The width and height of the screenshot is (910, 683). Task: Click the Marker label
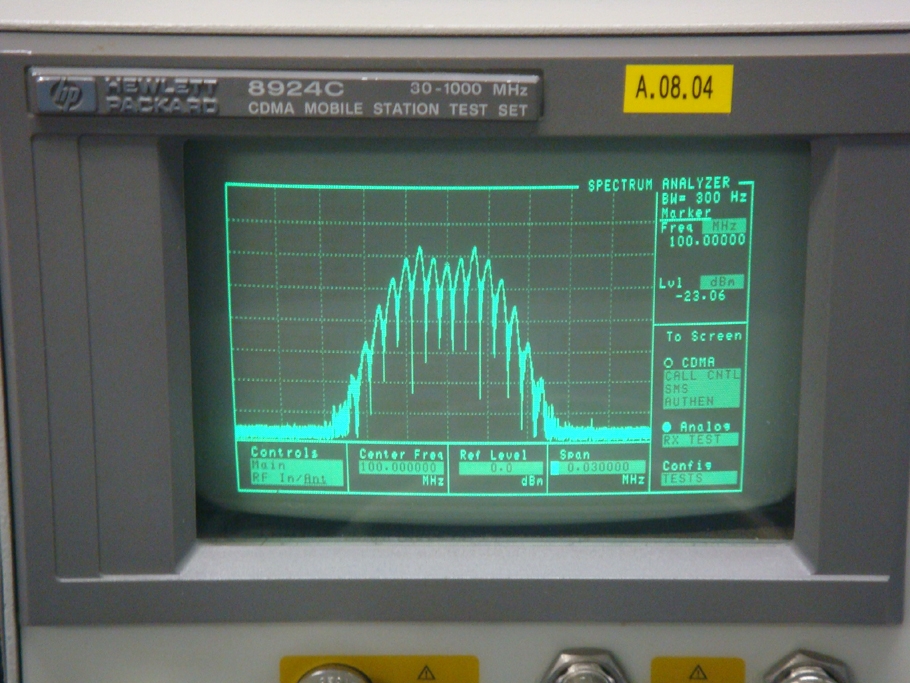(686, 212)
